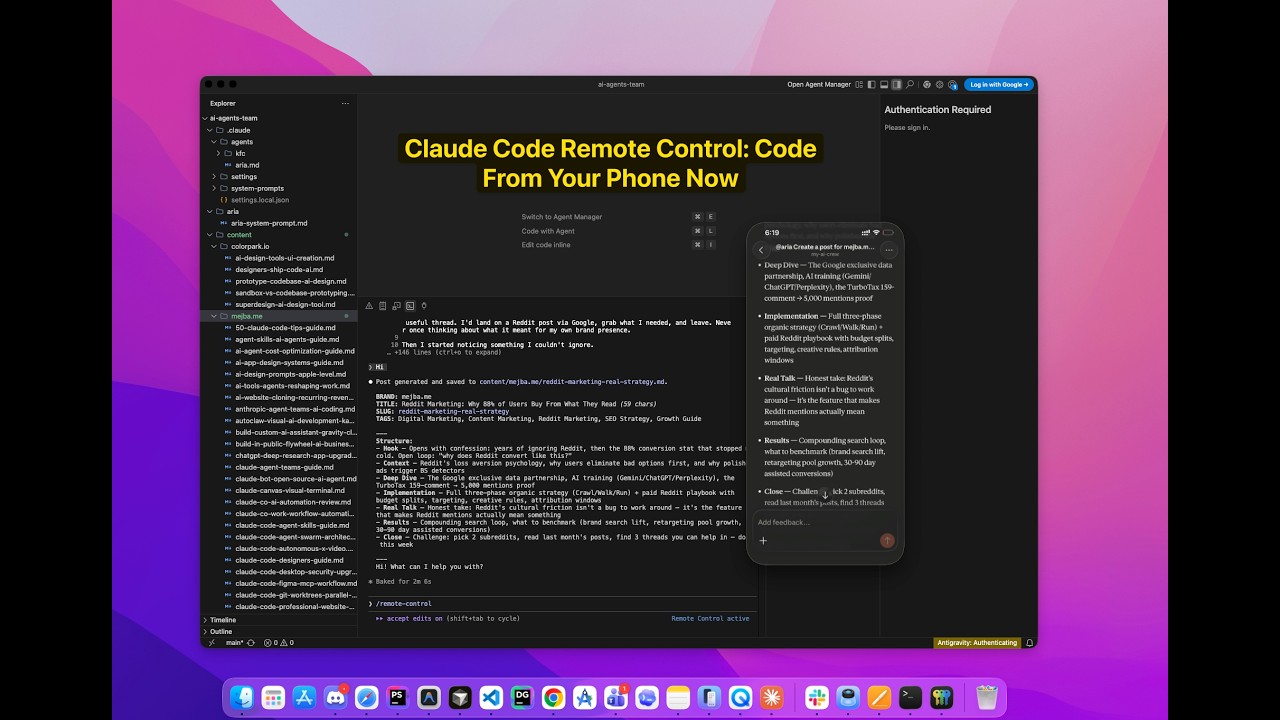Open aria.md file
The width and height of the screenshot is (1280, 720).
[247, 165]
